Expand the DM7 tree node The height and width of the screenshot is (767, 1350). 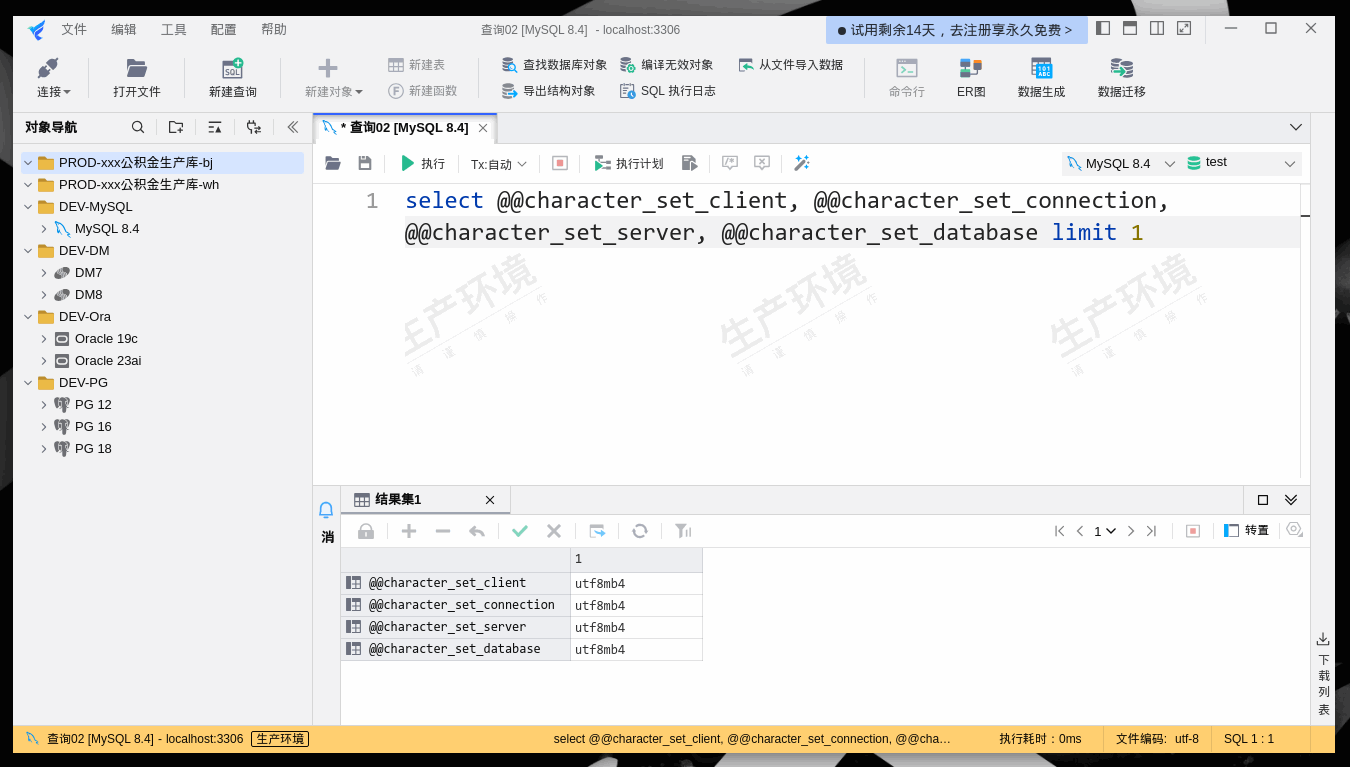[x=44, y=273]
